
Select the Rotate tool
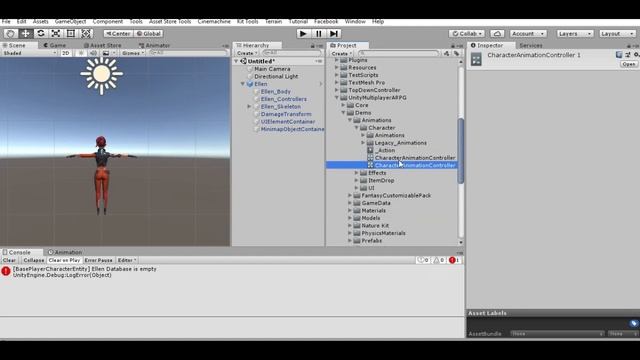(40, 33)
